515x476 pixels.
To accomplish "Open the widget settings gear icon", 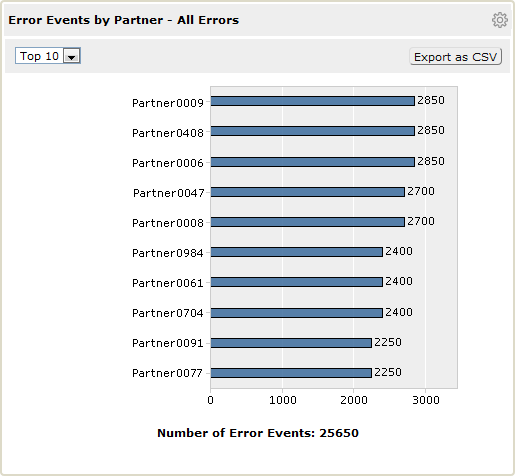I will 500,20.
